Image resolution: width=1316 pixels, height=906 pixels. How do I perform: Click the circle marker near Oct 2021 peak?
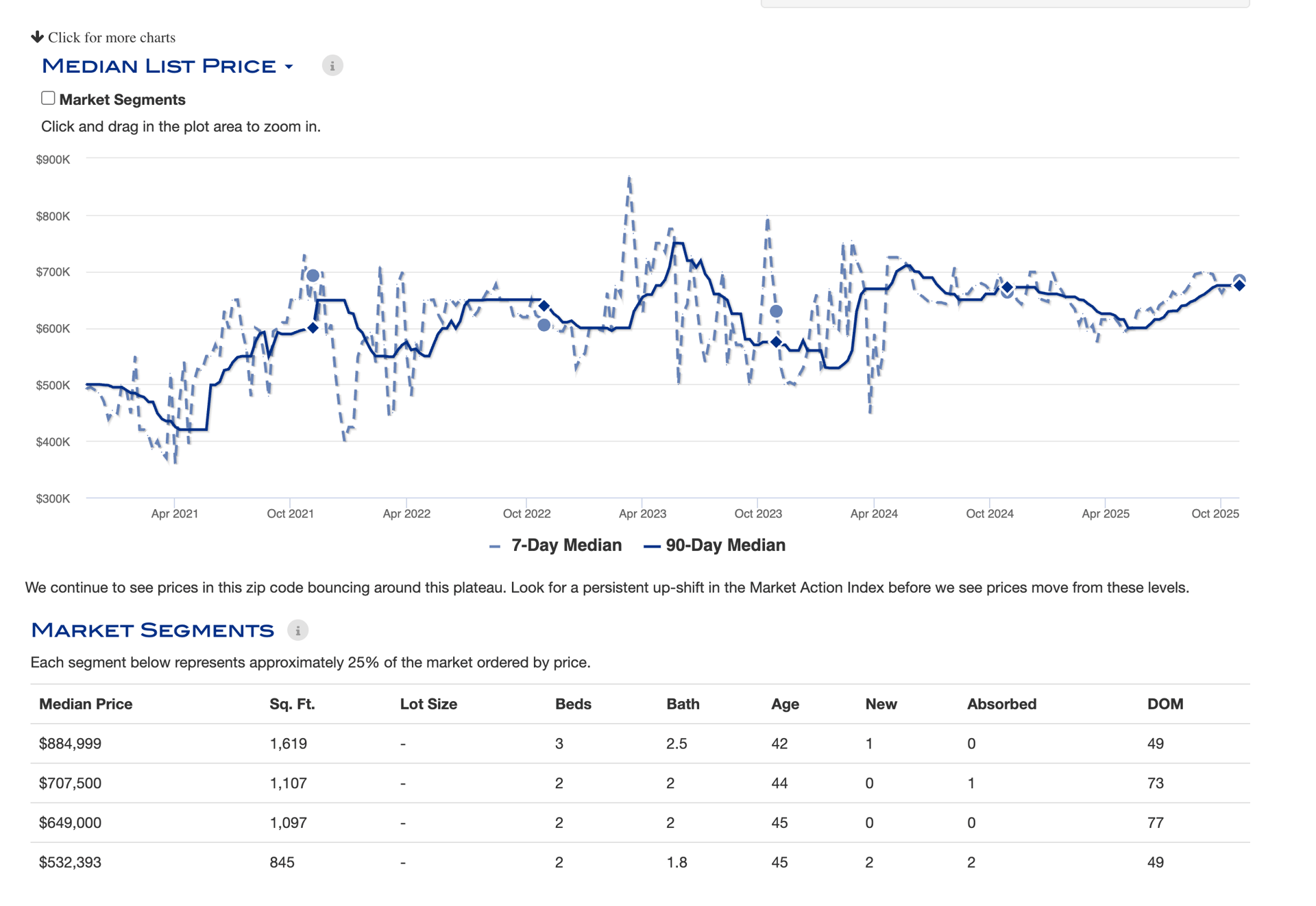(x=313, y=276)
